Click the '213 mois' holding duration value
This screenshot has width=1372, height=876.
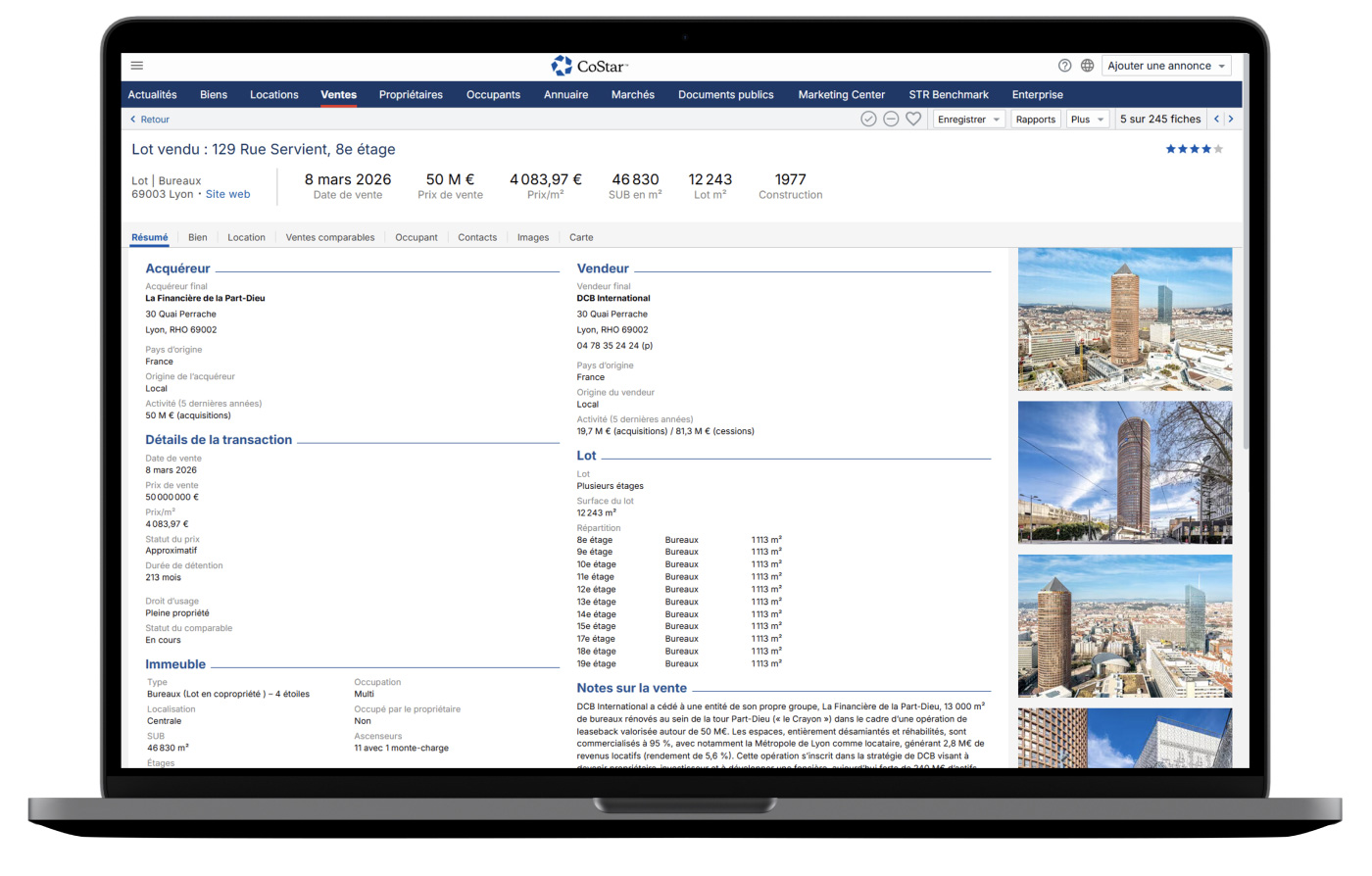tap(164, 577)
